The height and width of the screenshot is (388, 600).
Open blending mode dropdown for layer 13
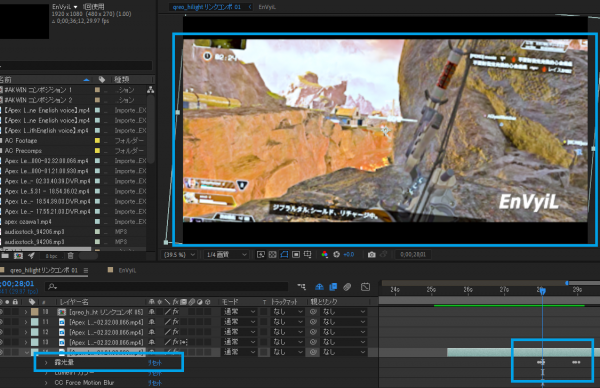[239, 342]
